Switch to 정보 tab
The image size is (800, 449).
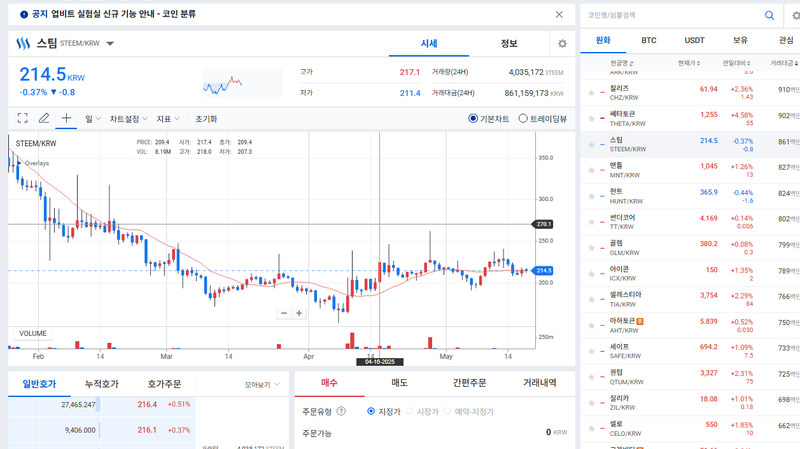pos(509,44)
